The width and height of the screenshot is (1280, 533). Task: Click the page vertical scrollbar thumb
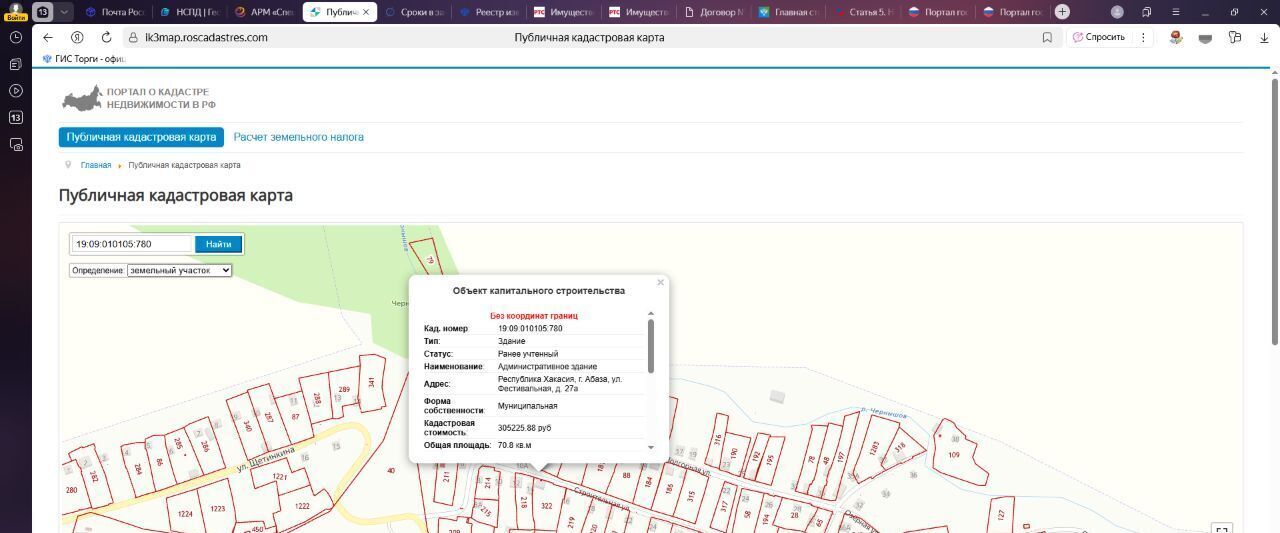(1274, 210)
